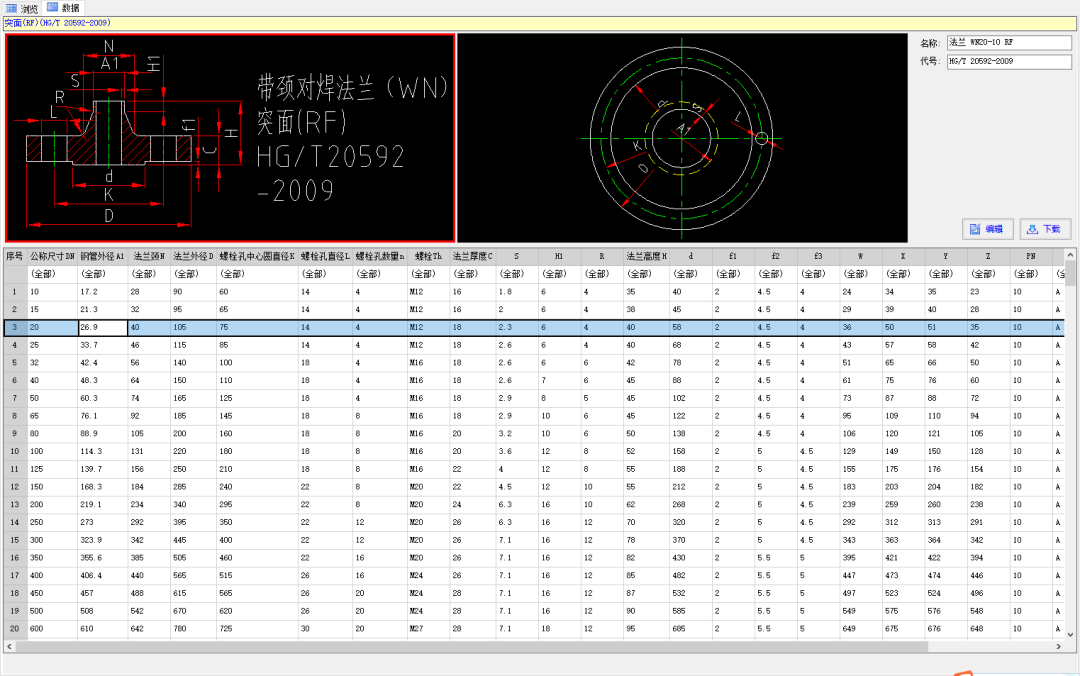
Task: Sort by 钢管外径 A1 column header
Action: coord(102,256)
